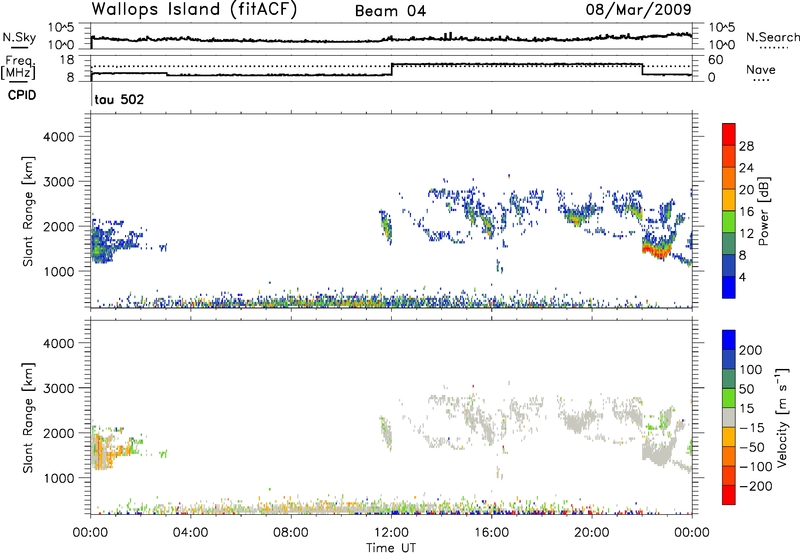Click the date '08/Mar/2009'
The height and width of the screenshot is (554, 800).
(638, 10)
